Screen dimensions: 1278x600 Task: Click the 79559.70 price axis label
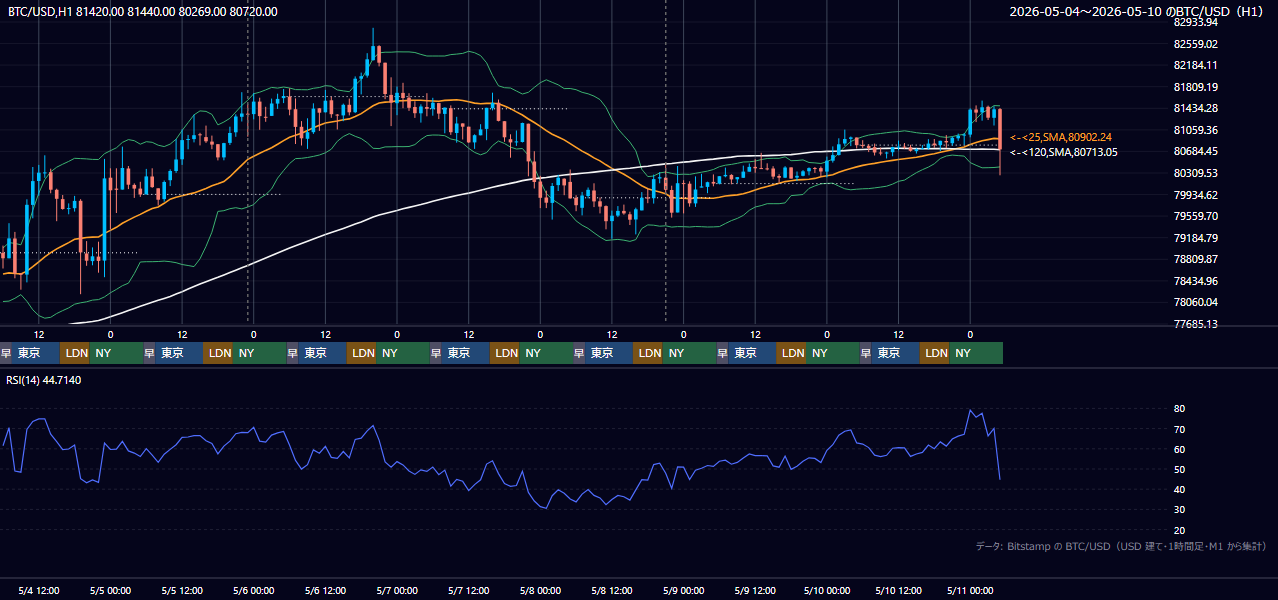pyautogui.click(x=1195, y=216)
